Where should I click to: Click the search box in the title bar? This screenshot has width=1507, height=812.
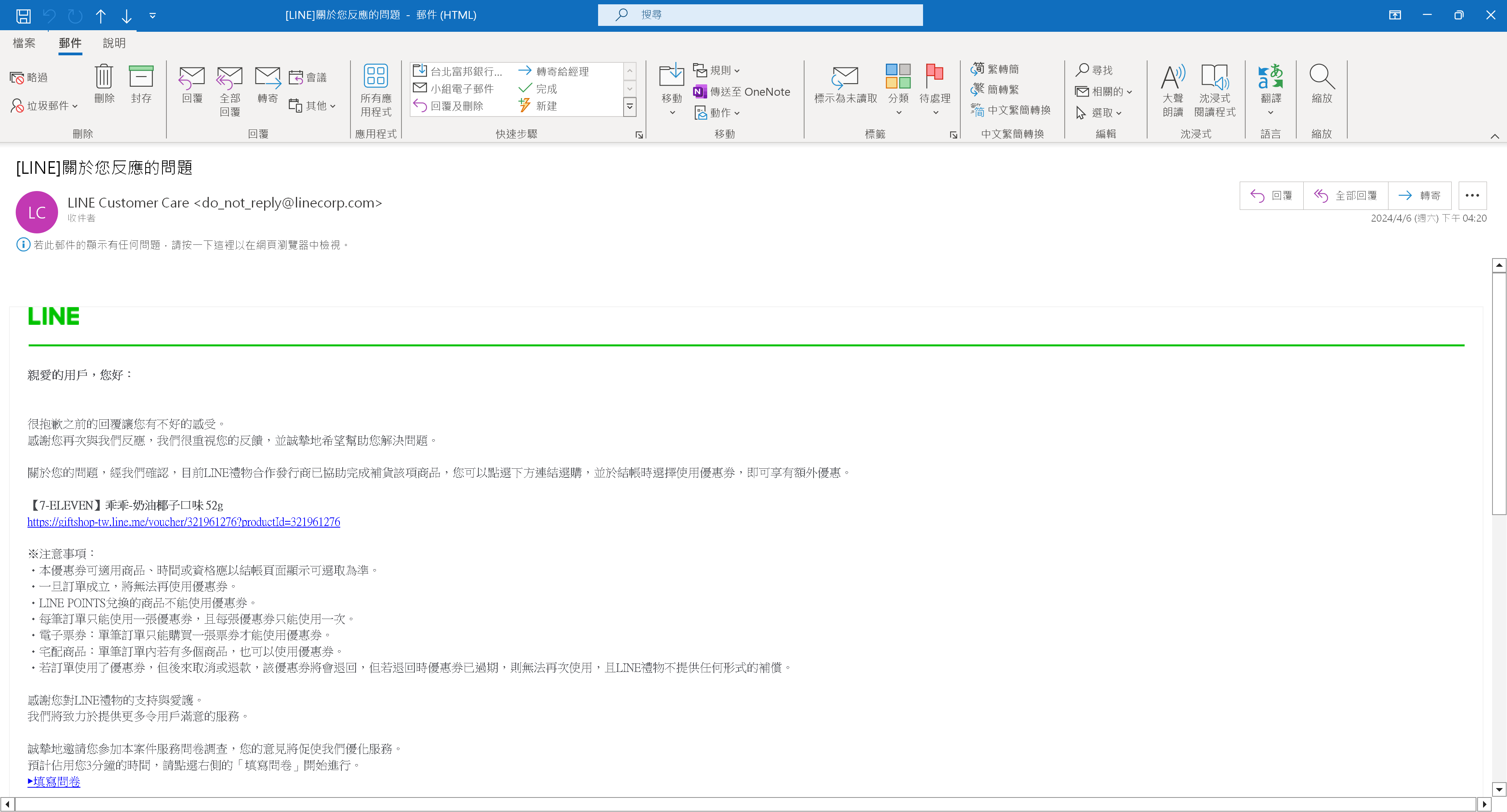760,15
